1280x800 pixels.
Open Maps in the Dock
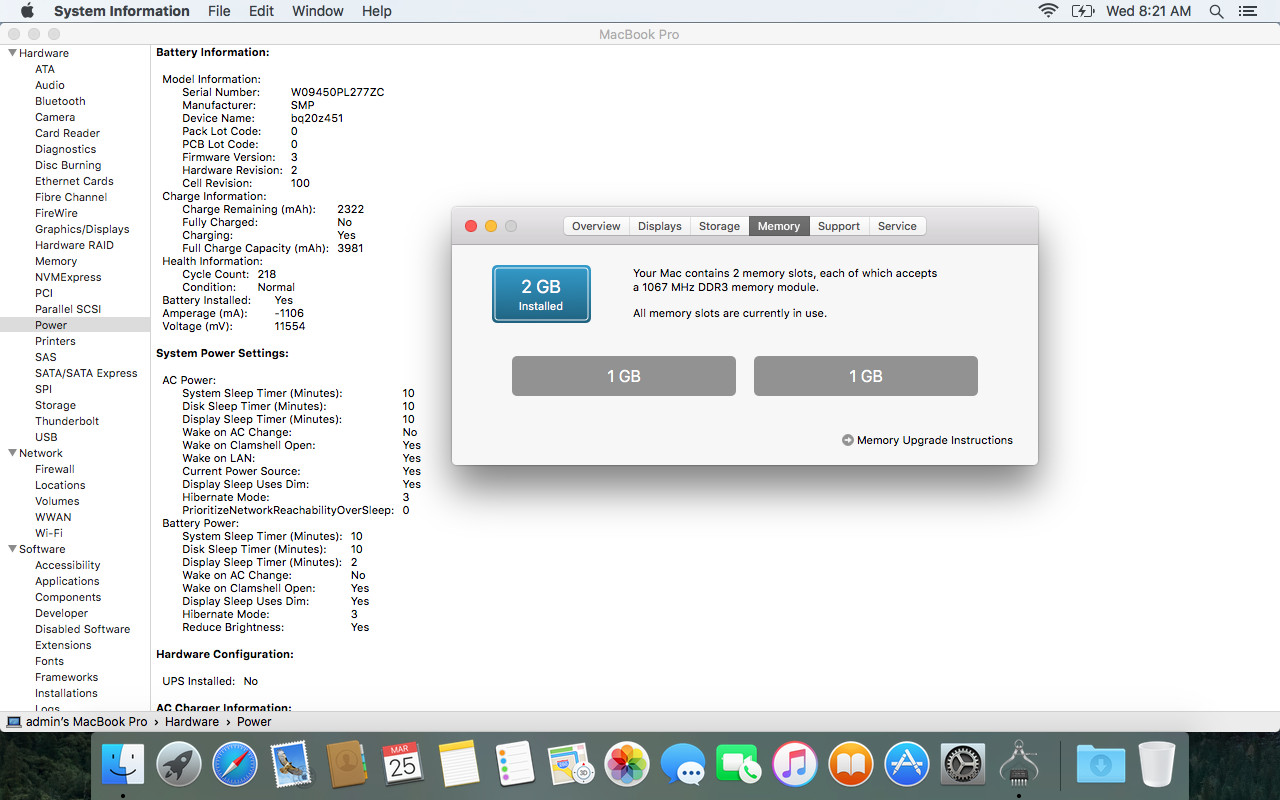click(x=571, y=765)
